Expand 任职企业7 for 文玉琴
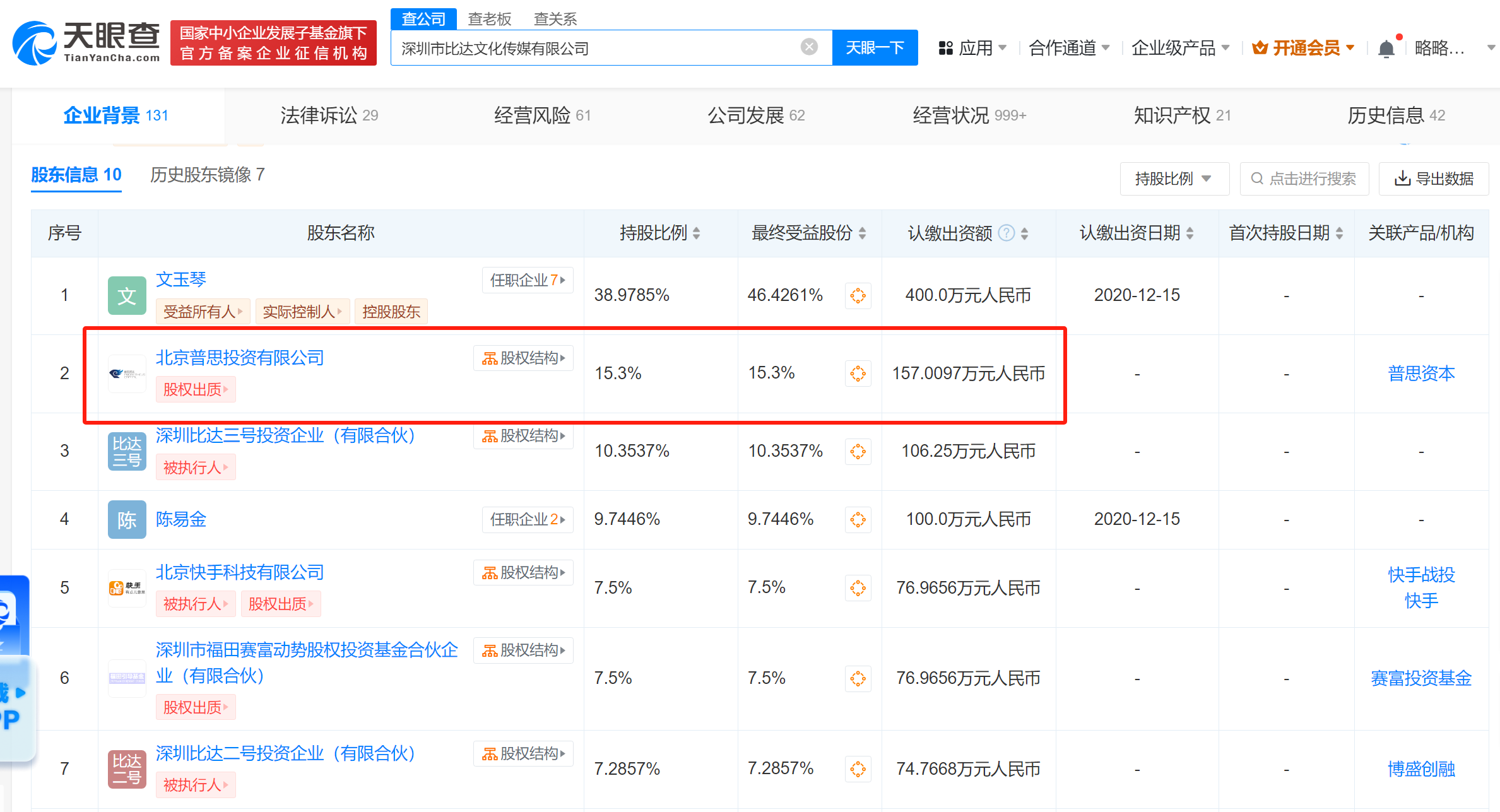 click(x=528, y=280)
